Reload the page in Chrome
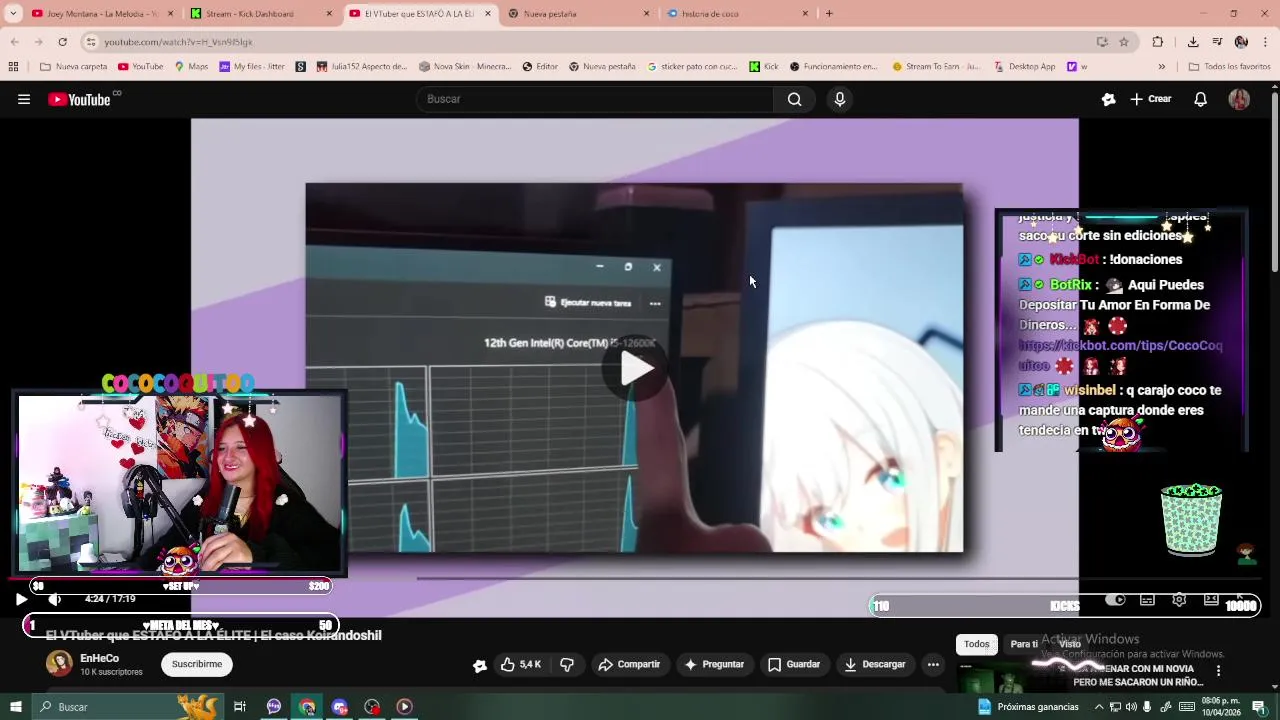Viewport: 1280px width, 720px height. click(62, 42)
